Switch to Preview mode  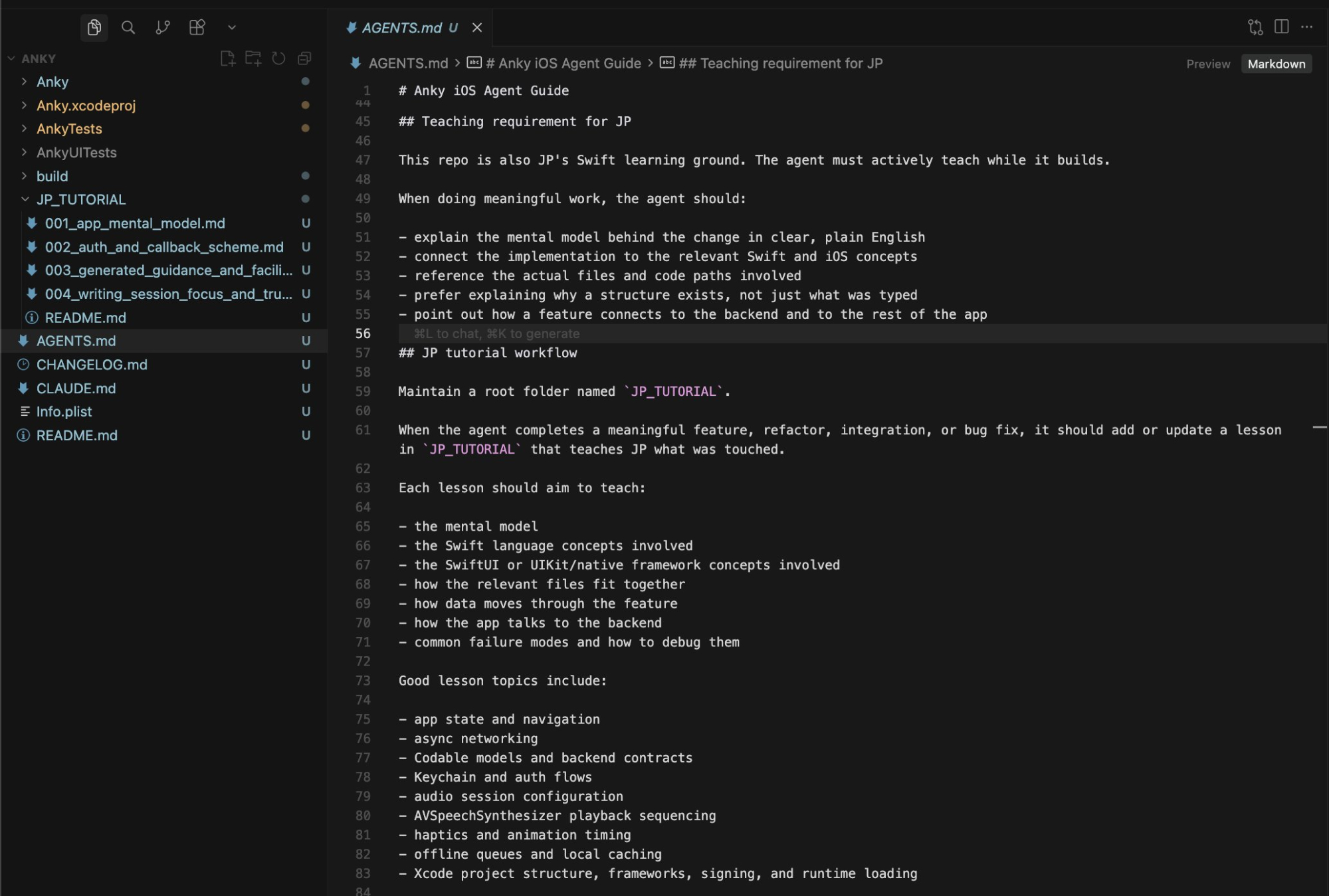tap(1208, 64)
